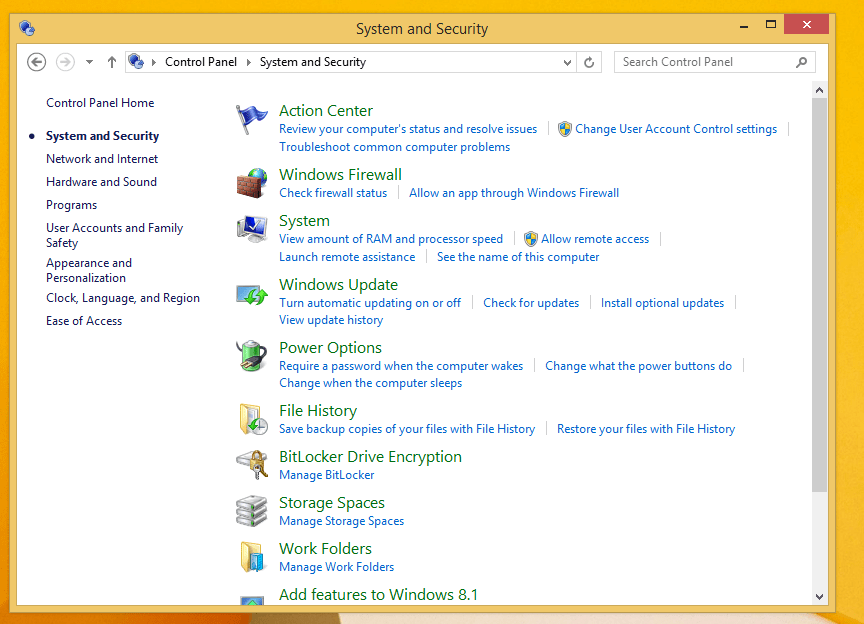This screenshot has width=864, height=624.
Task: Open File History folder icon
Action: pos(253,419)
